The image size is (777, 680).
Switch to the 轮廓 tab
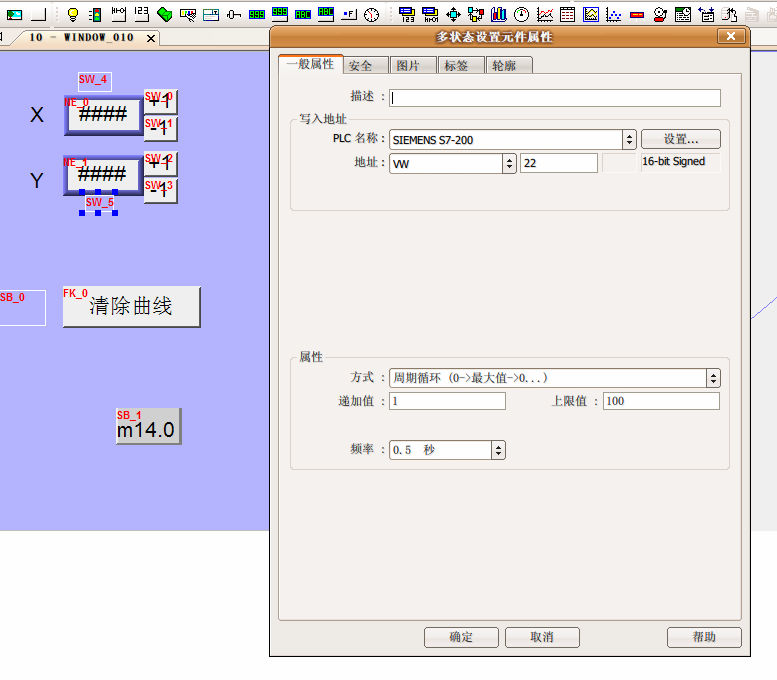pyautogui.click(x=509, y=65)
